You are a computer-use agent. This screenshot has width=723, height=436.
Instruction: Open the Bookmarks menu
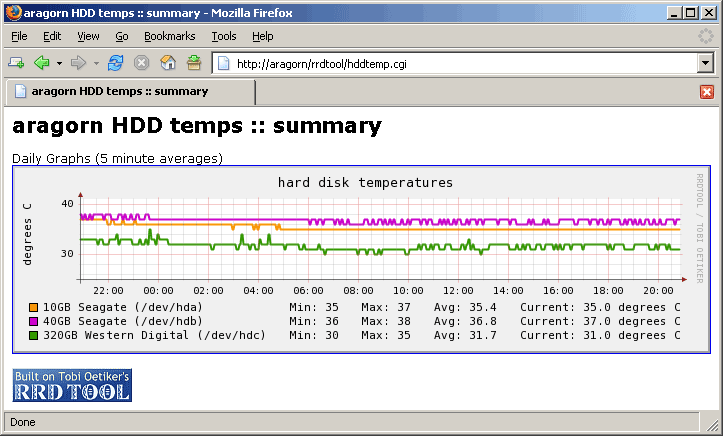[170, 36]
